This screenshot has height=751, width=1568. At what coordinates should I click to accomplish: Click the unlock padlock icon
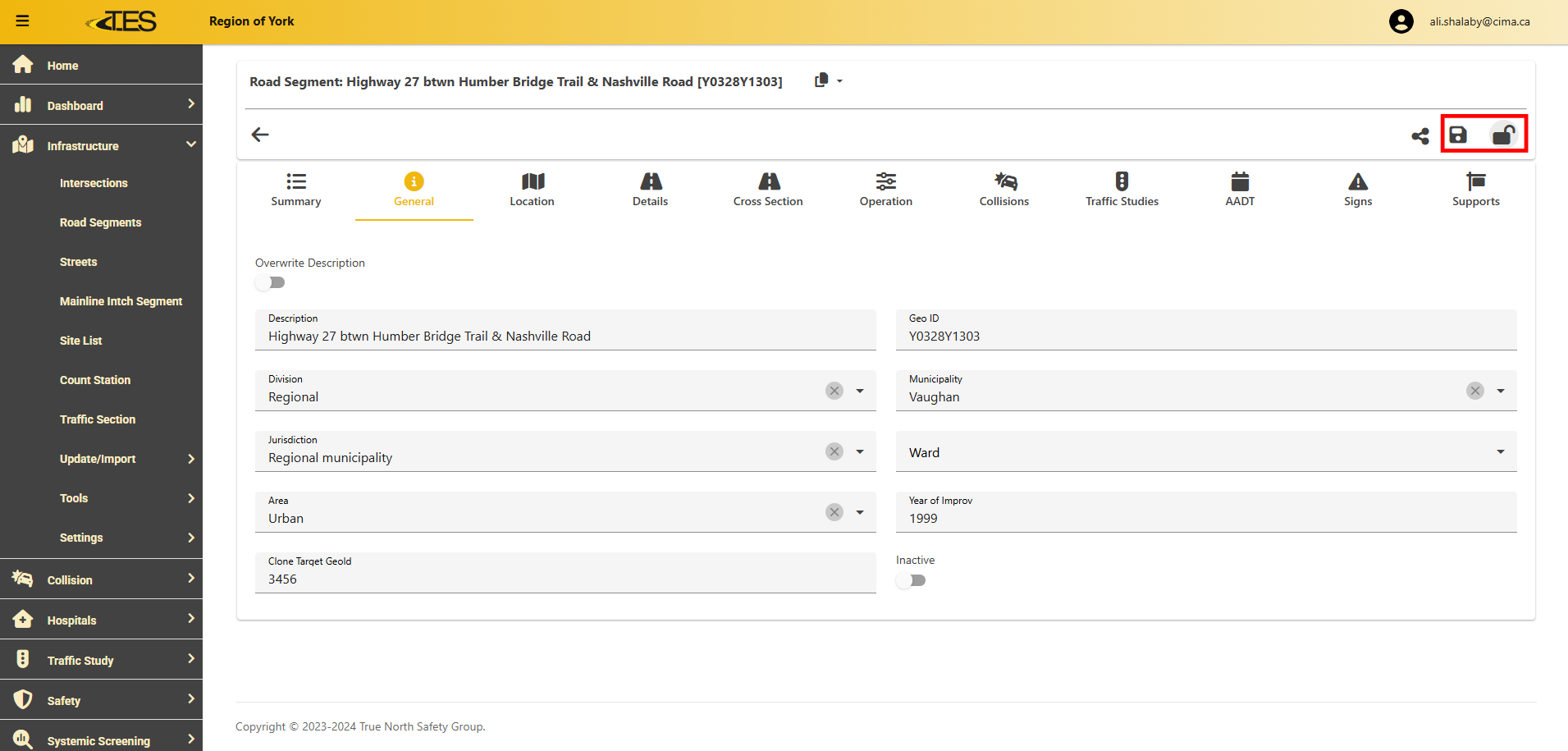coord(1503,135)
